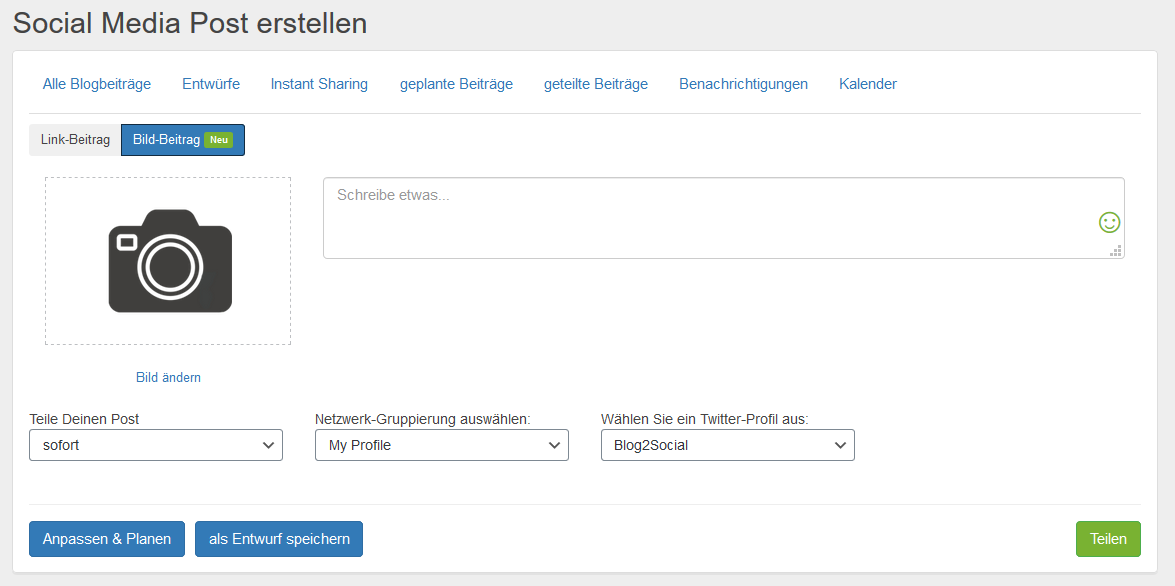View the geteilte Beiträge tab

(x=596, y=84)
